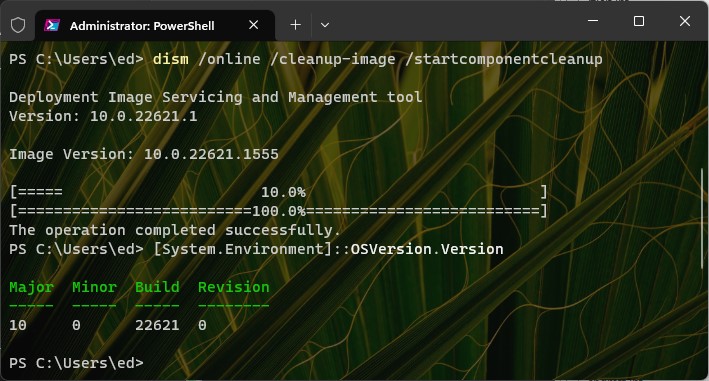Screen dimensions: 709x381
Task: Click the last empty PS C:\Users\ed> prompt
Action: tap(76, 363)
